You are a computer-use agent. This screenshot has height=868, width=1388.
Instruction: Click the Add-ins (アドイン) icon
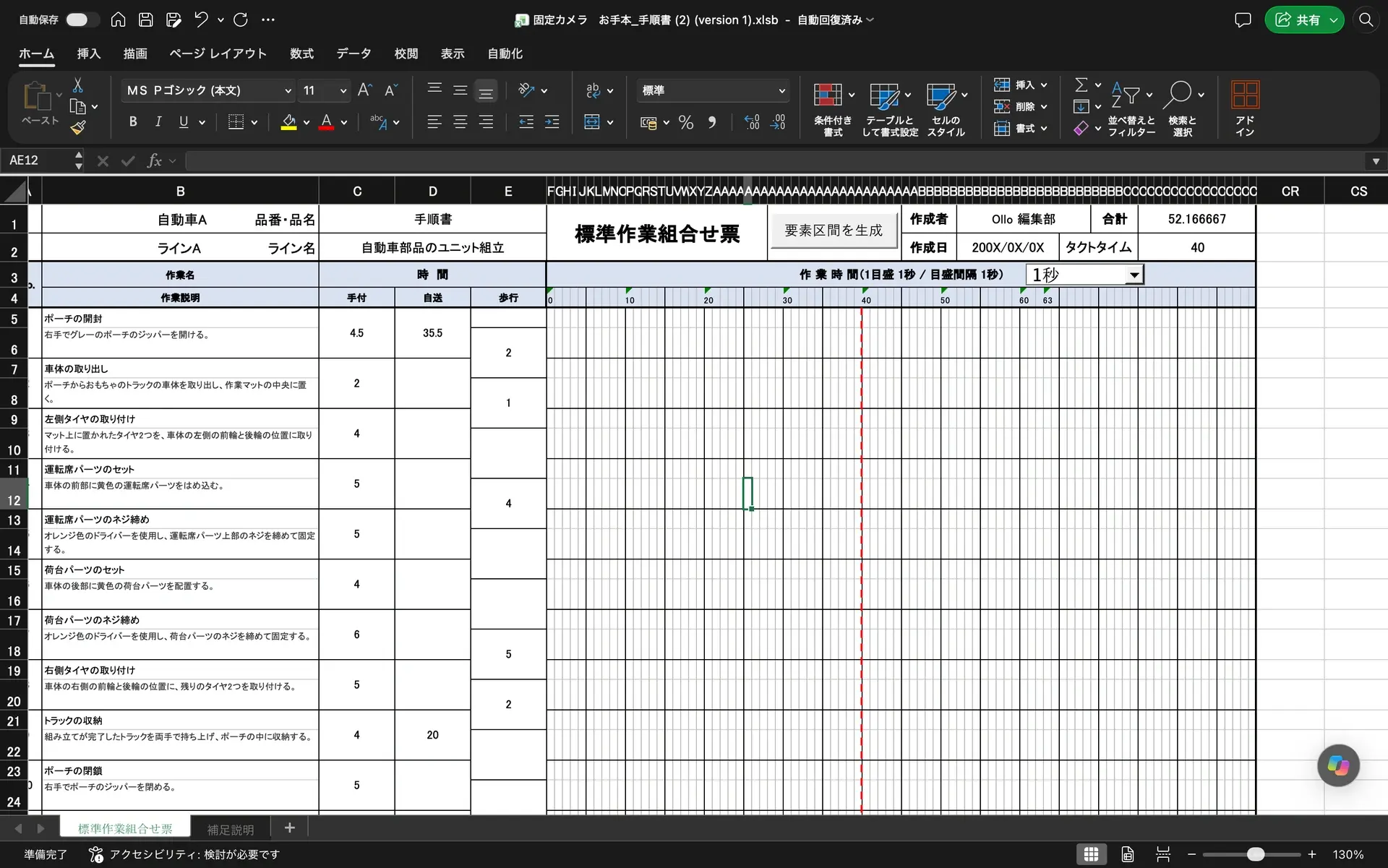coord(1245,108)
